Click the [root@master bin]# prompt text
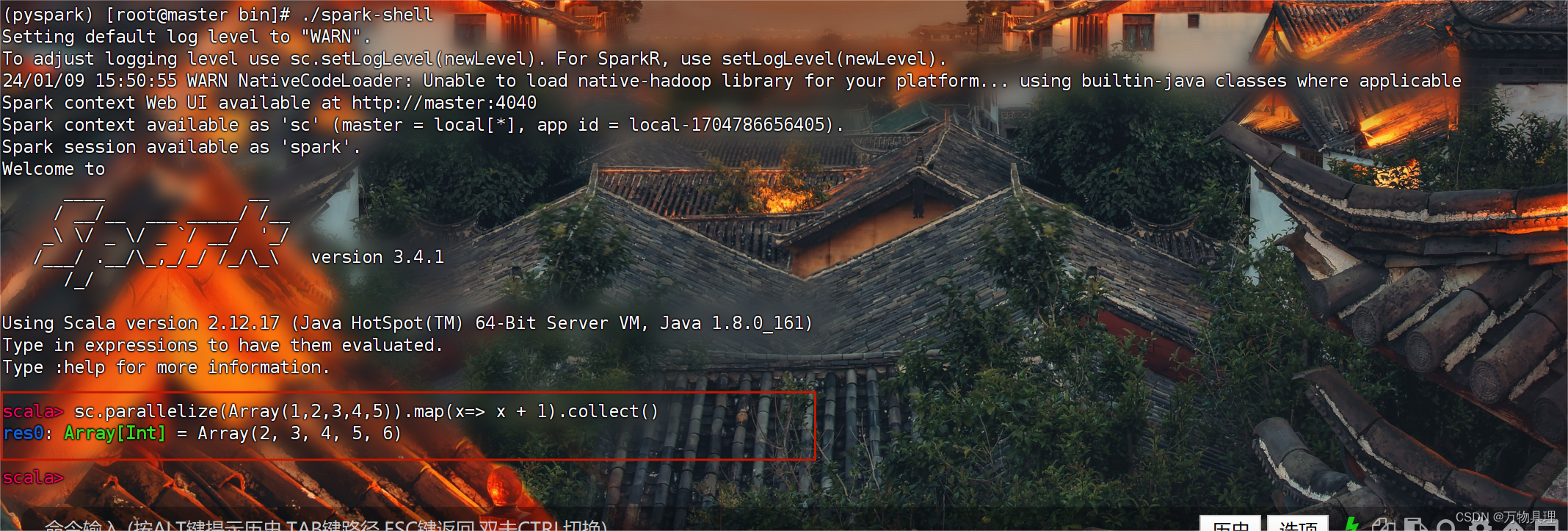The height and width of the screenshot is (531, 1568). [198, 15]
